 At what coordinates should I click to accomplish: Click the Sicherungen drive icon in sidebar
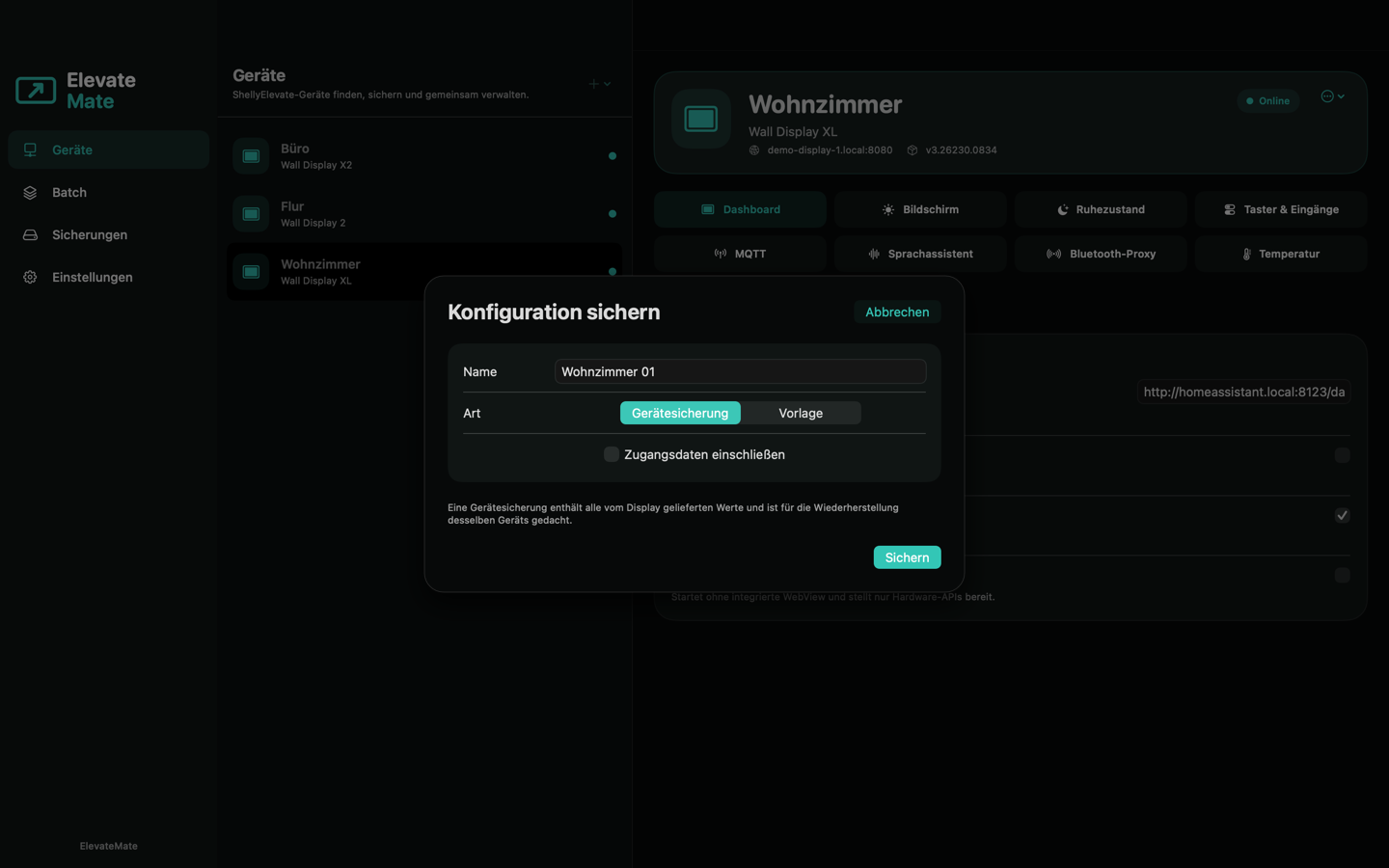pos(30,234)
